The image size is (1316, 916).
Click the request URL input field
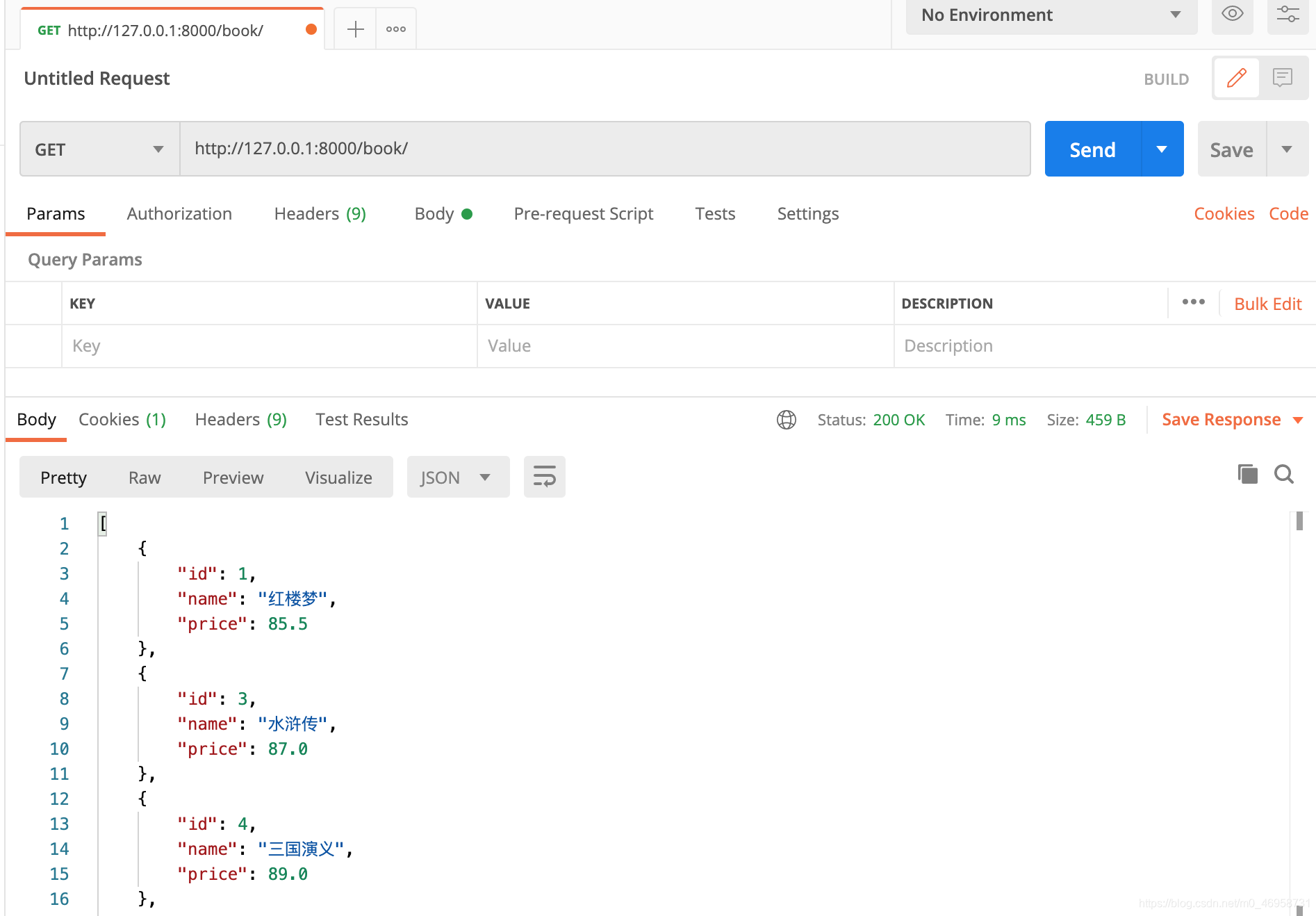(x=604, y=149)
